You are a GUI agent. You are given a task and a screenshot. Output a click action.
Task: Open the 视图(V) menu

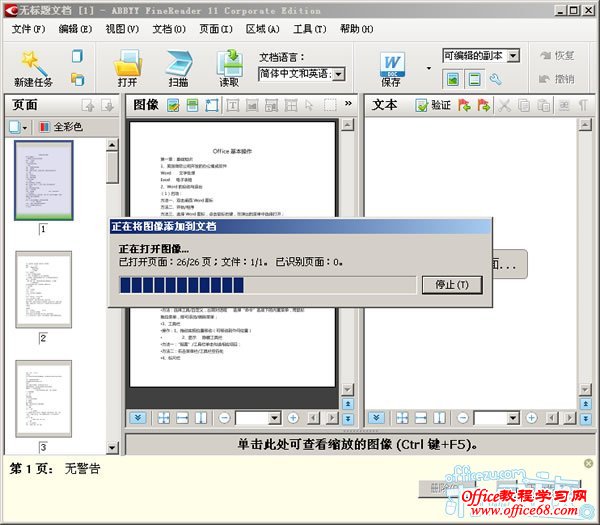(122, 29)
